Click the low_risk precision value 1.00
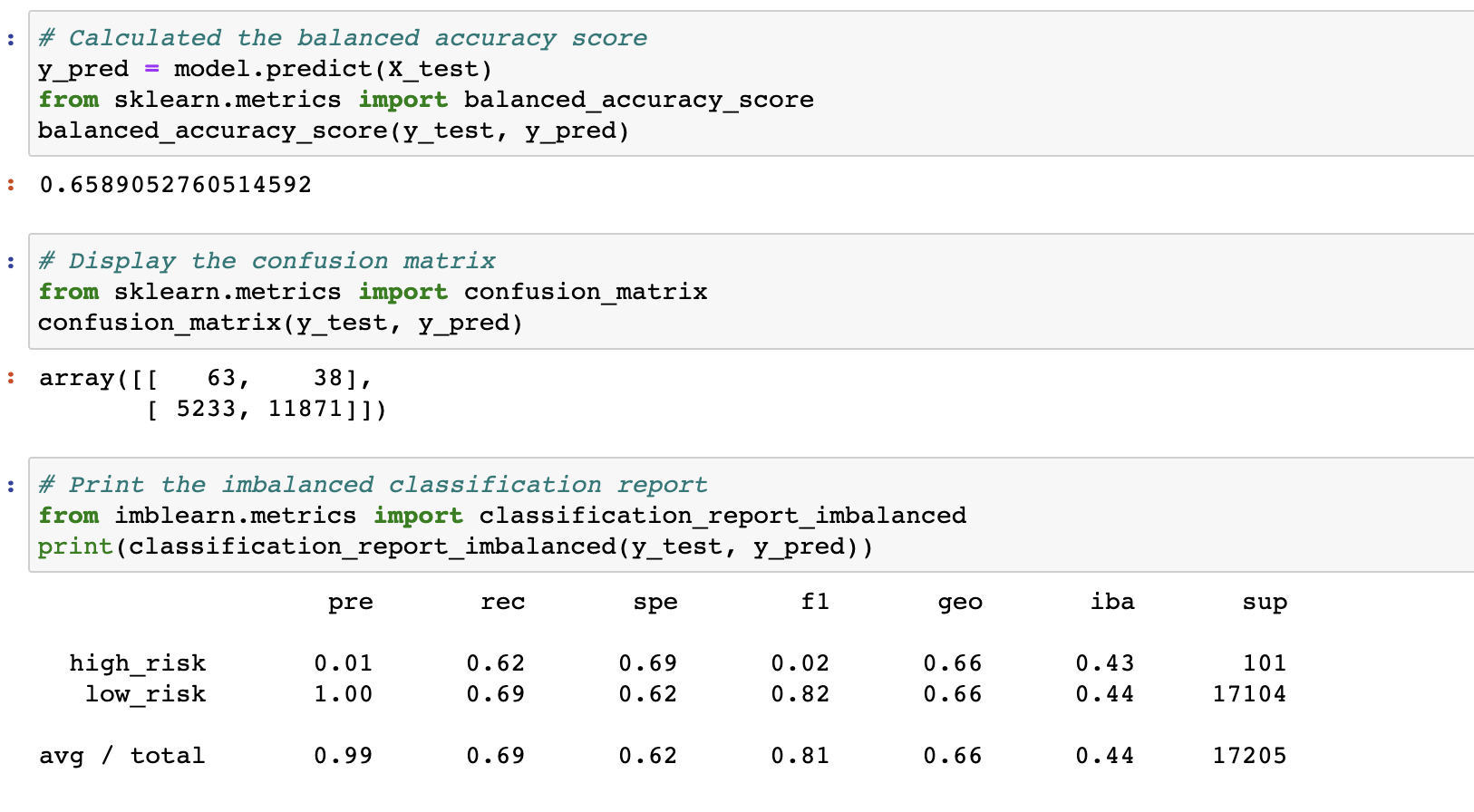This screenshot has width=1474, height=812. coord(344,694)
